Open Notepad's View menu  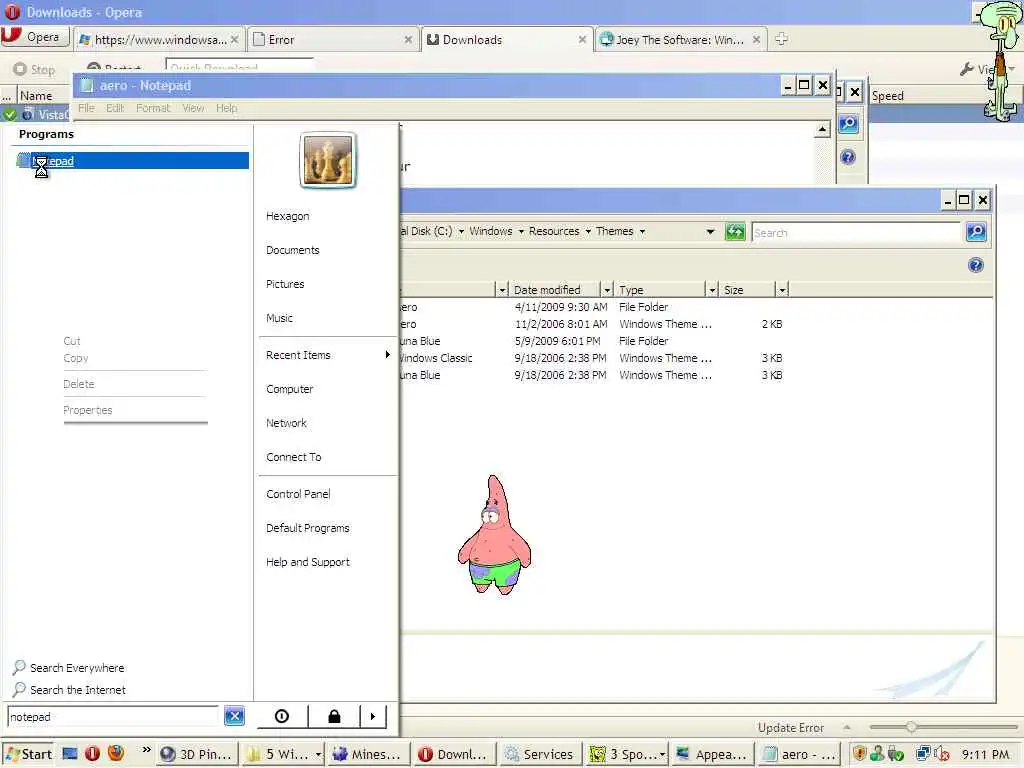(x=193, y=108)
